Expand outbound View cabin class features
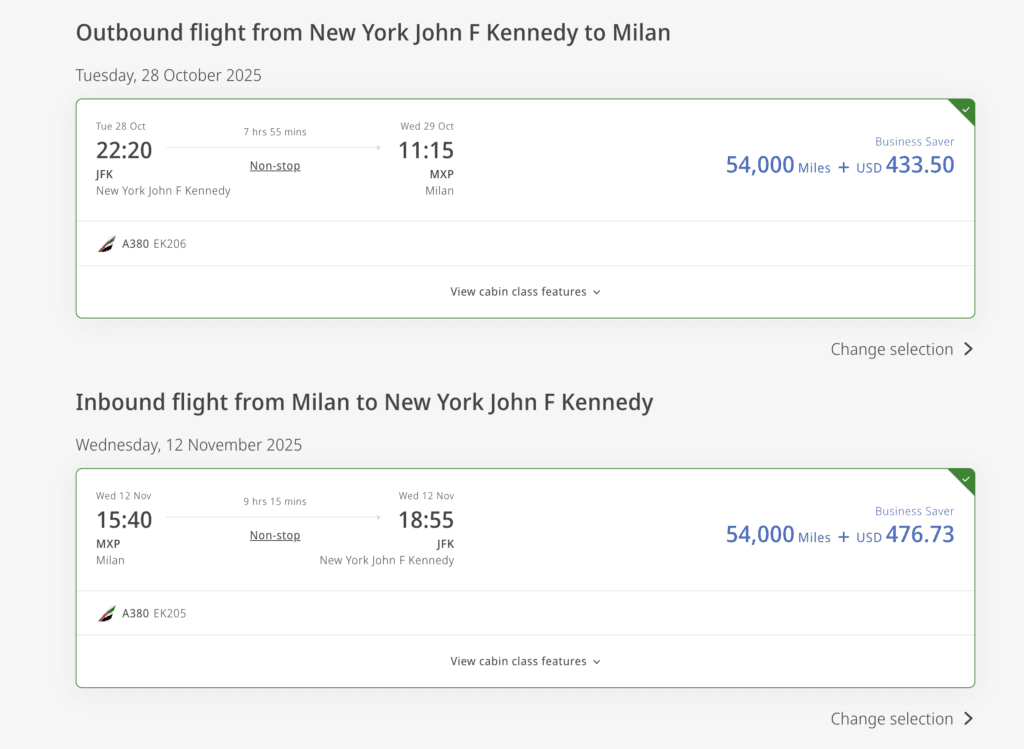Image resolution: width=1024 pixels, height=749 pixels. tap(525, 292)
